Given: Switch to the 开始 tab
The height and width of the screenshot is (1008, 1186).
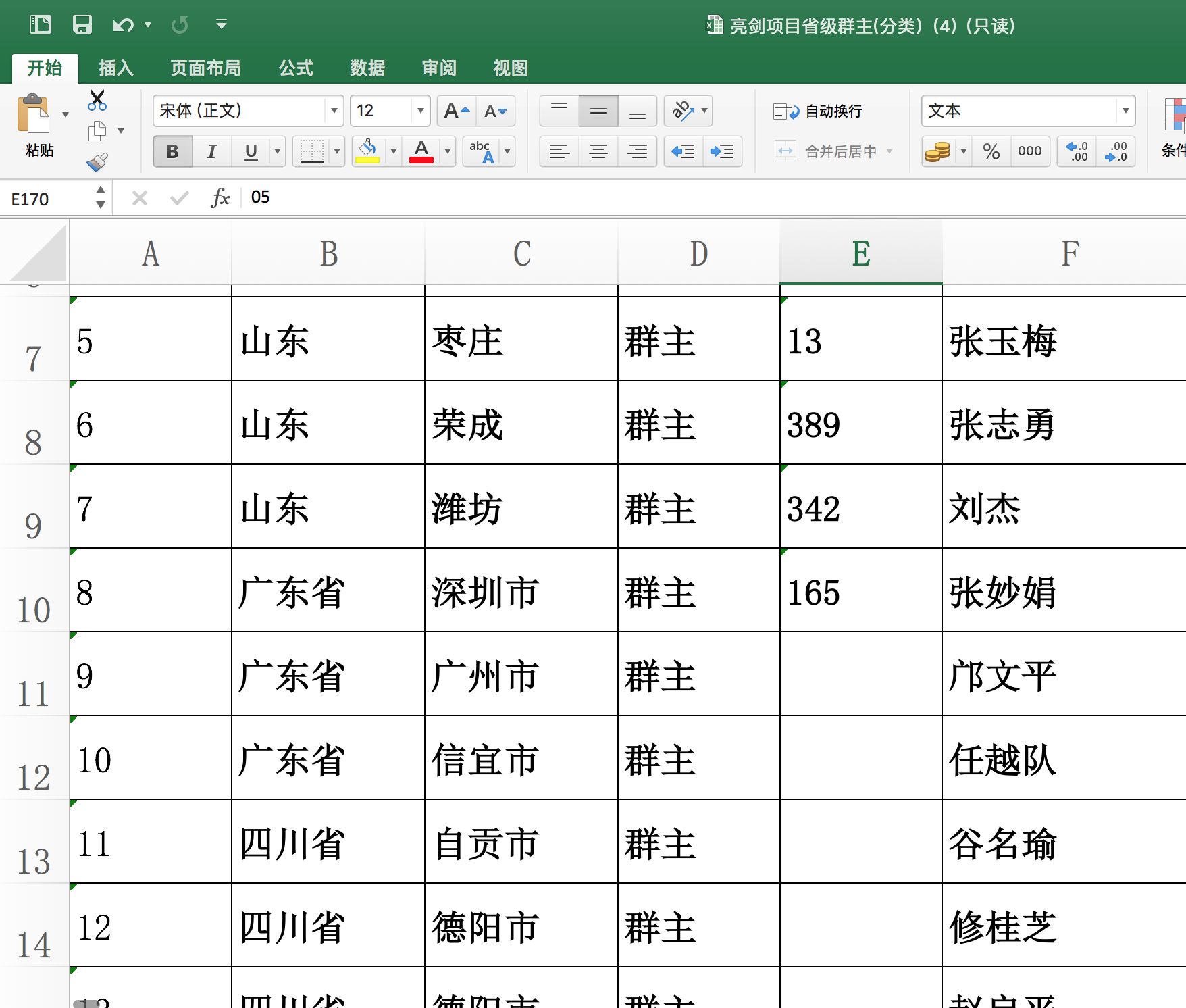Looking at the screenshot, I should tap(45, 68).
